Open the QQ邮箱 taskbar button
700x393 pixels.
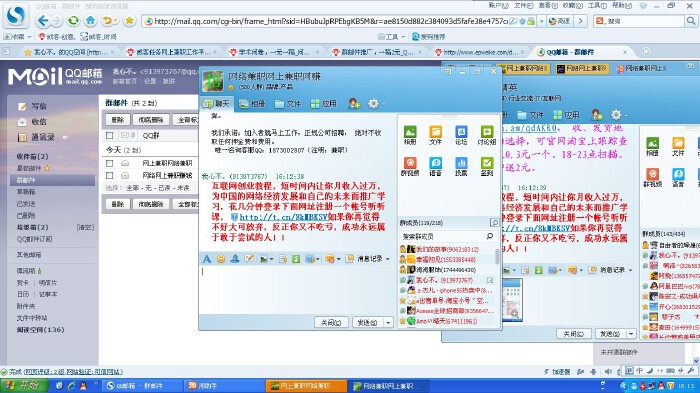pos(142,385)
